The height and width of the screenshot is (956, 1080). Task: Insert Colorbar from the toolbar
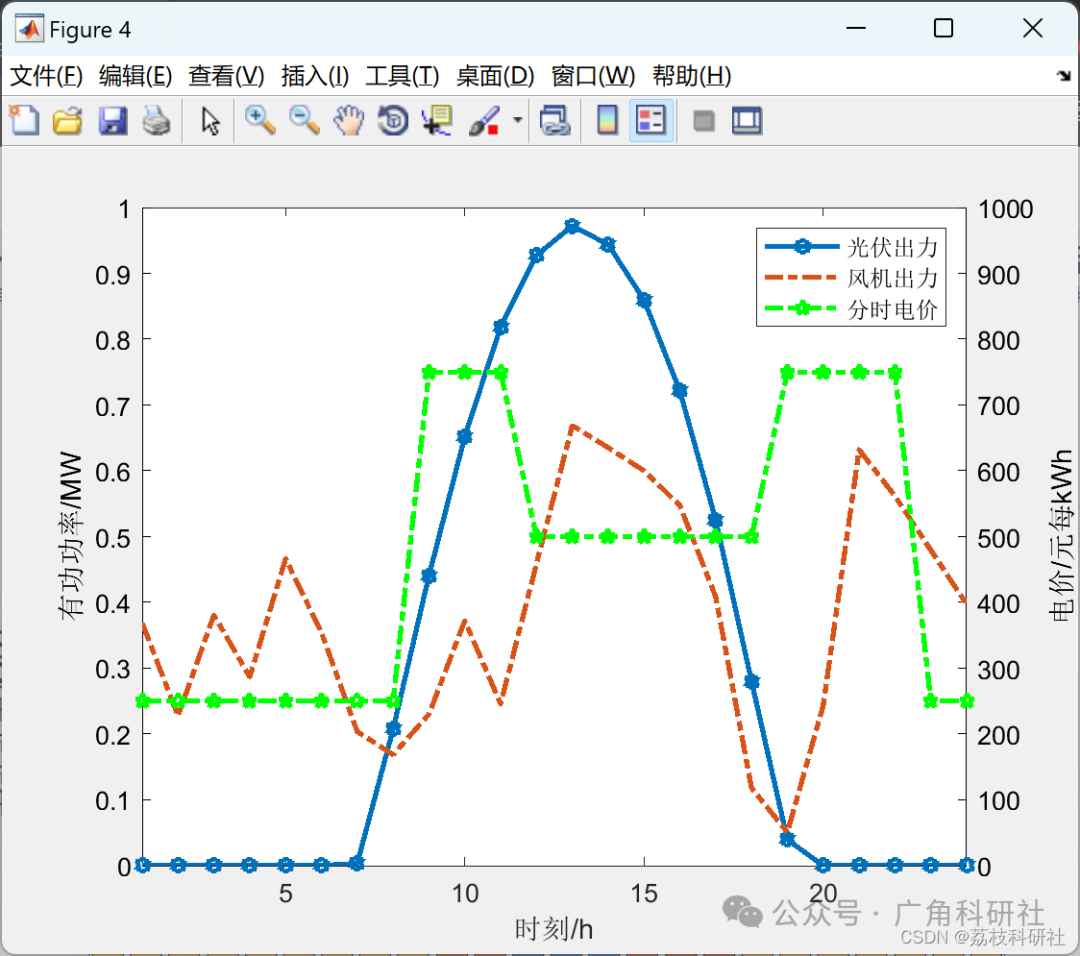tap(607, 121)
